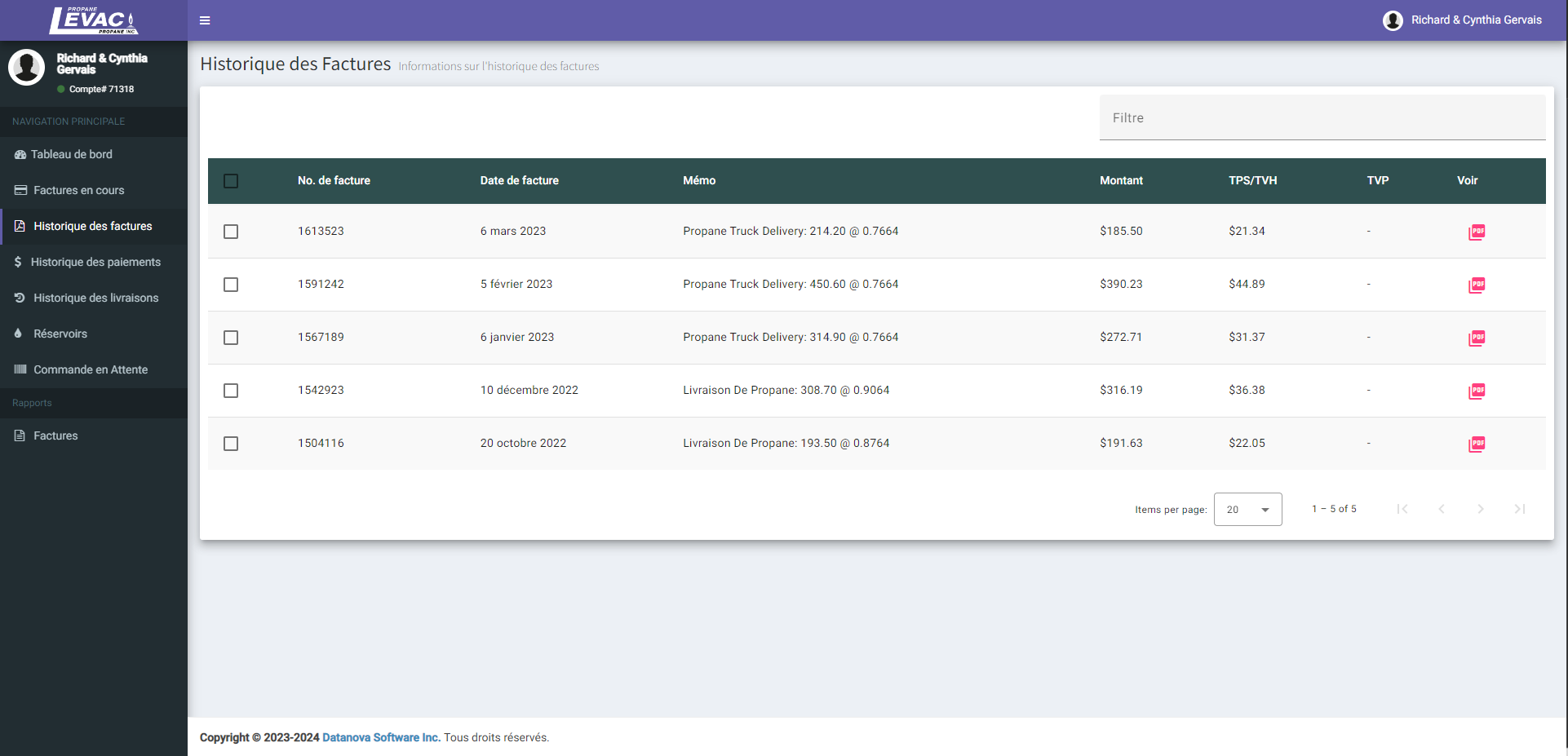This screenshot has height=756, width=1568.
Task: Click the Historique des factures PDF icon
Action: coord(20,226)
